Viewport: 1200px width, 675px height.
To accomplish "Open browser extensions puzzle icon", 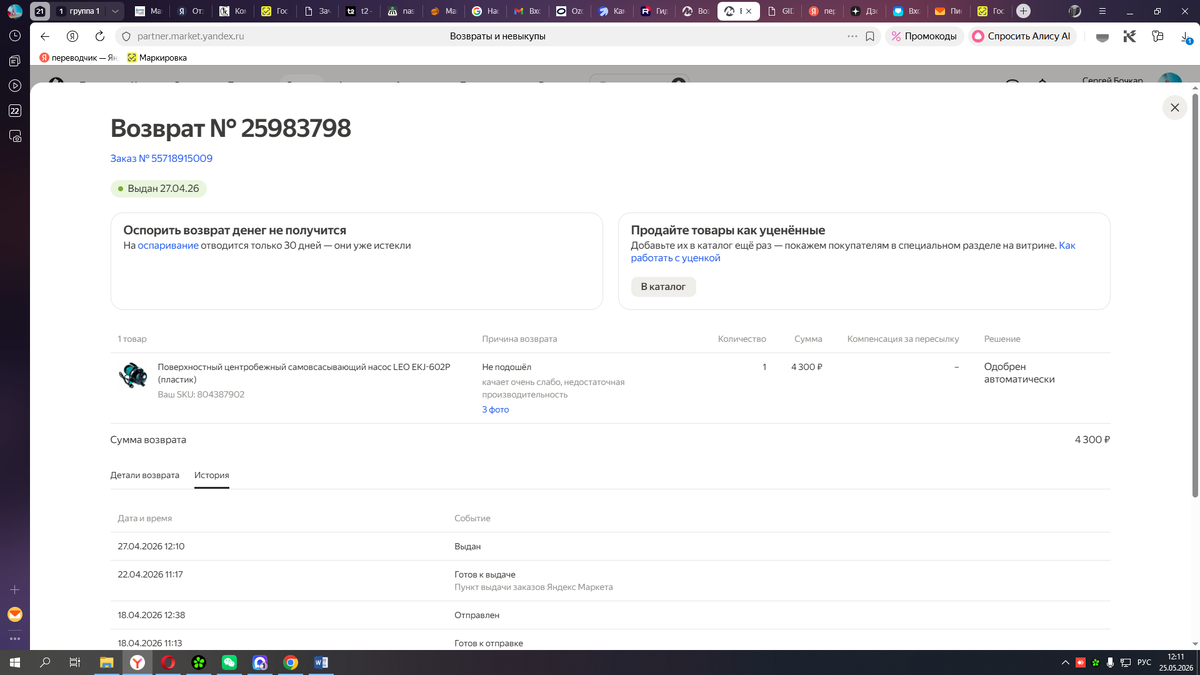I will pos(1157,36).
